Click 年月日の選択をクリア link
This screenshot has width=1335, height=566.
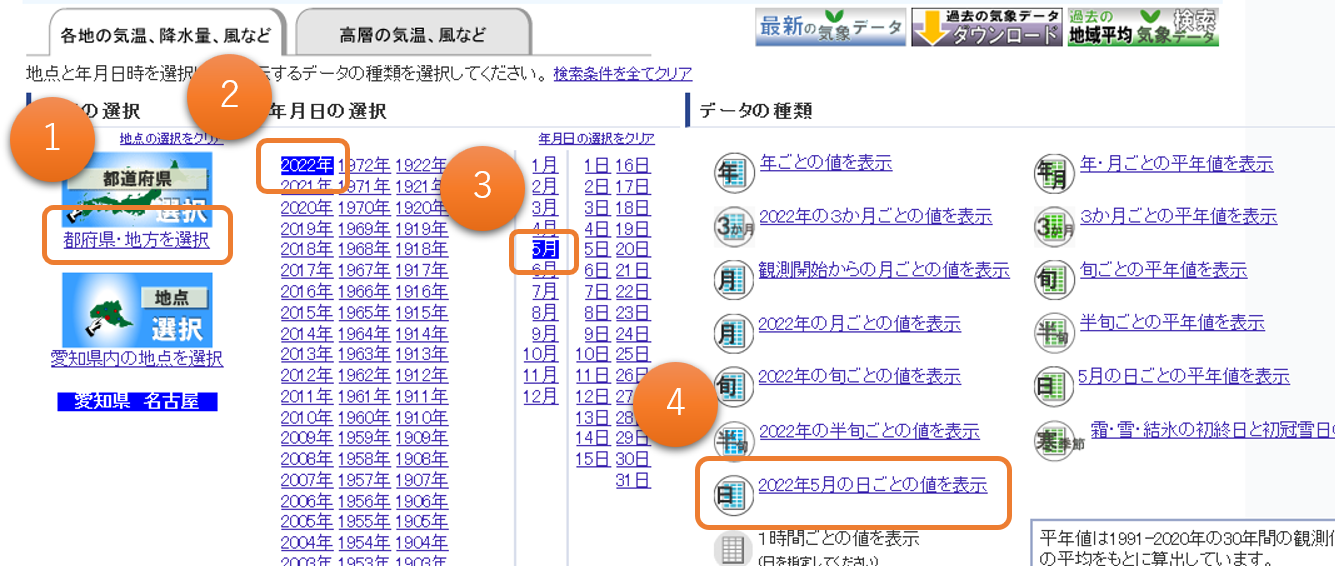[x=596, y=138]
